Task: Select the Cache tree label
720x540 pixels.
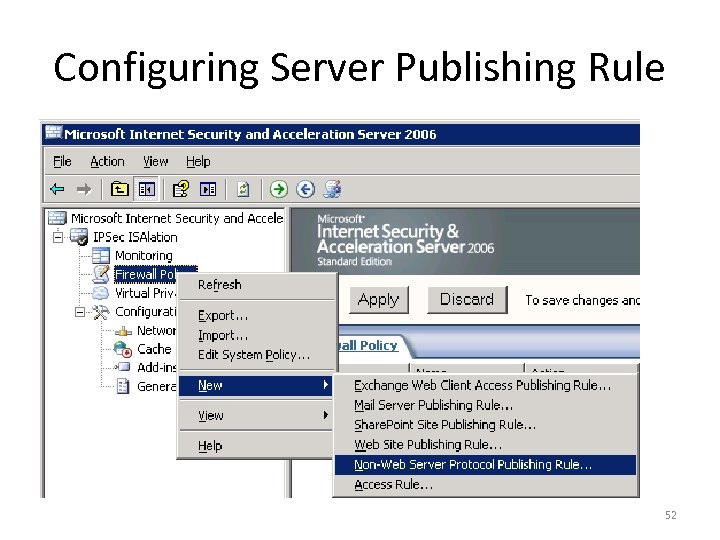Action: (x=154, y=349)
